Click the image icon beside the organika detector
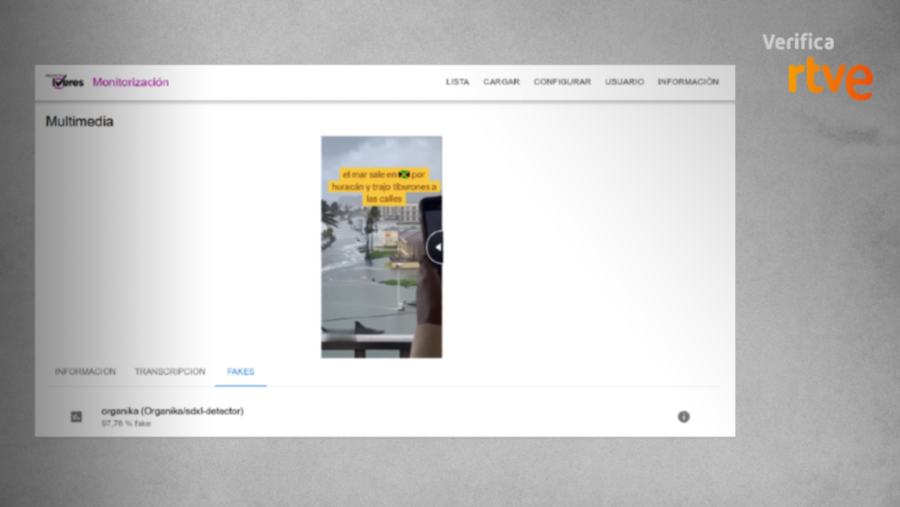Screen dimensions: 900x507 76,417
